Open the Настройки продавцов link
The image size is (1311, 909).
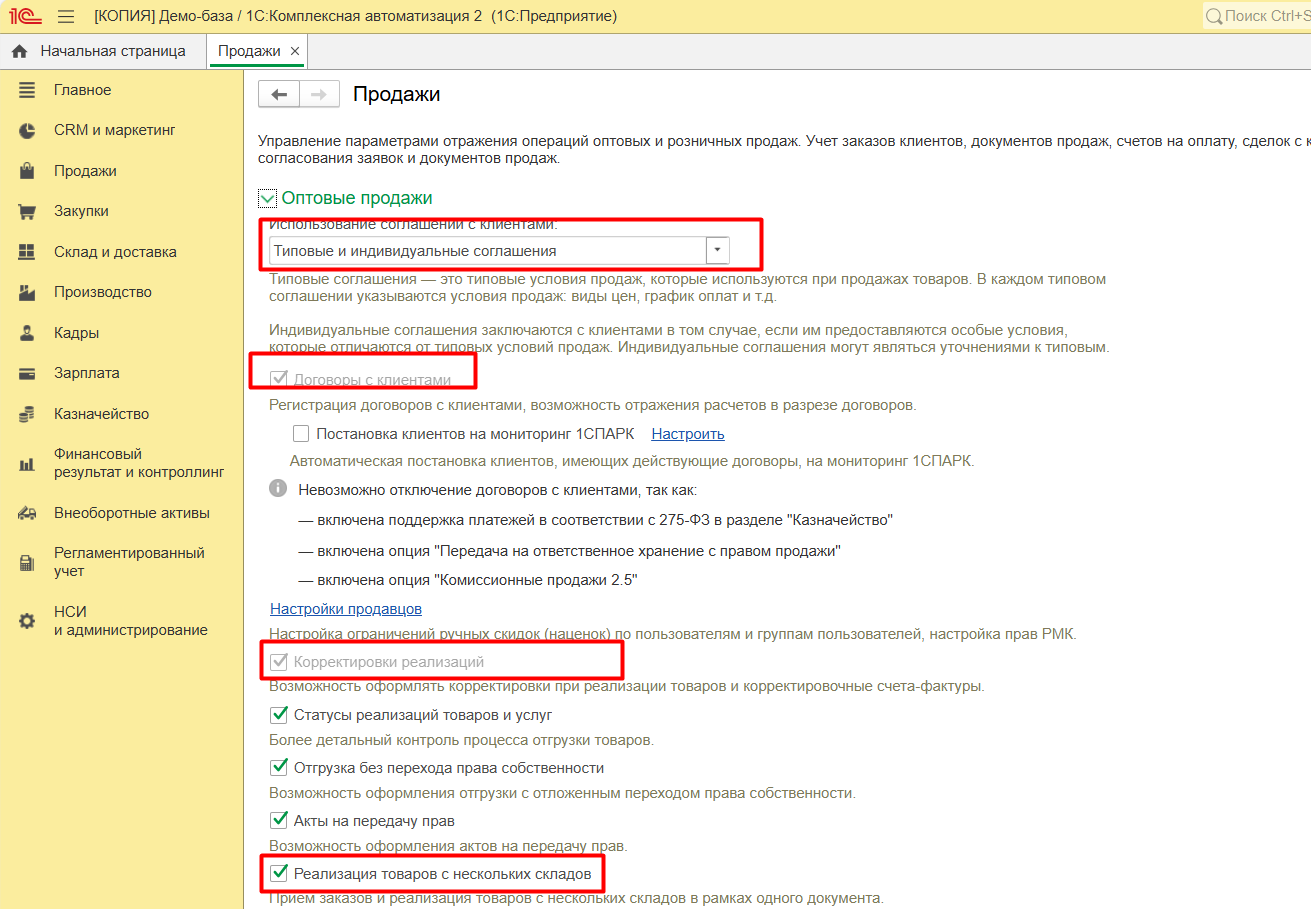coord(346,609)
